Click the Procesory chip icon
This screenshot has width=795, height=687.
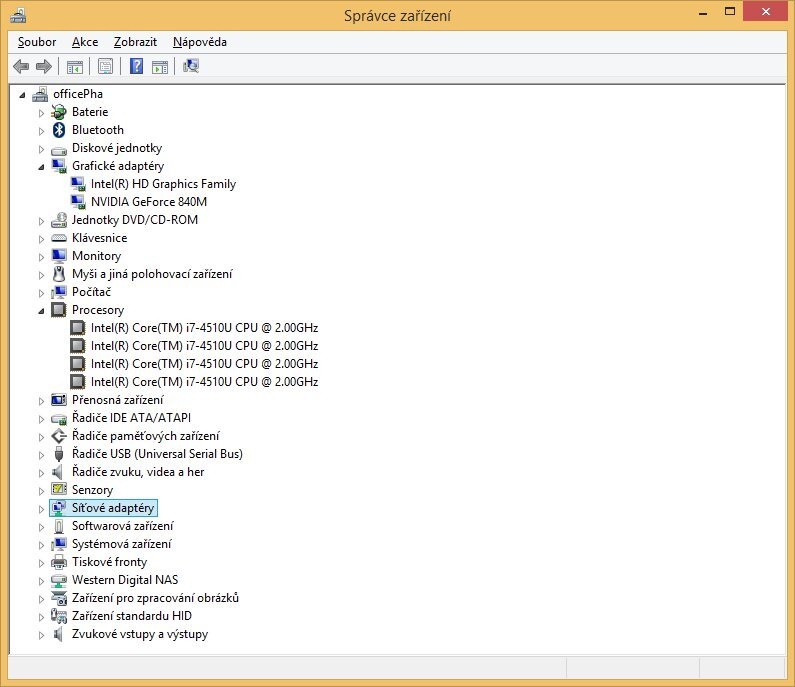59,310
